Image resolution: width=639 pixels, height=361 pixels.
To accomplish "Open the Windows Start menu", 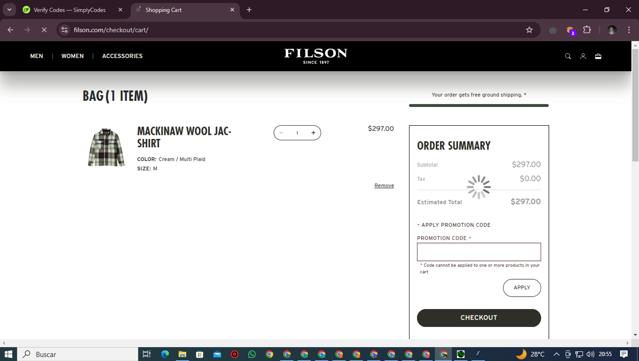I will coord(8,354).
